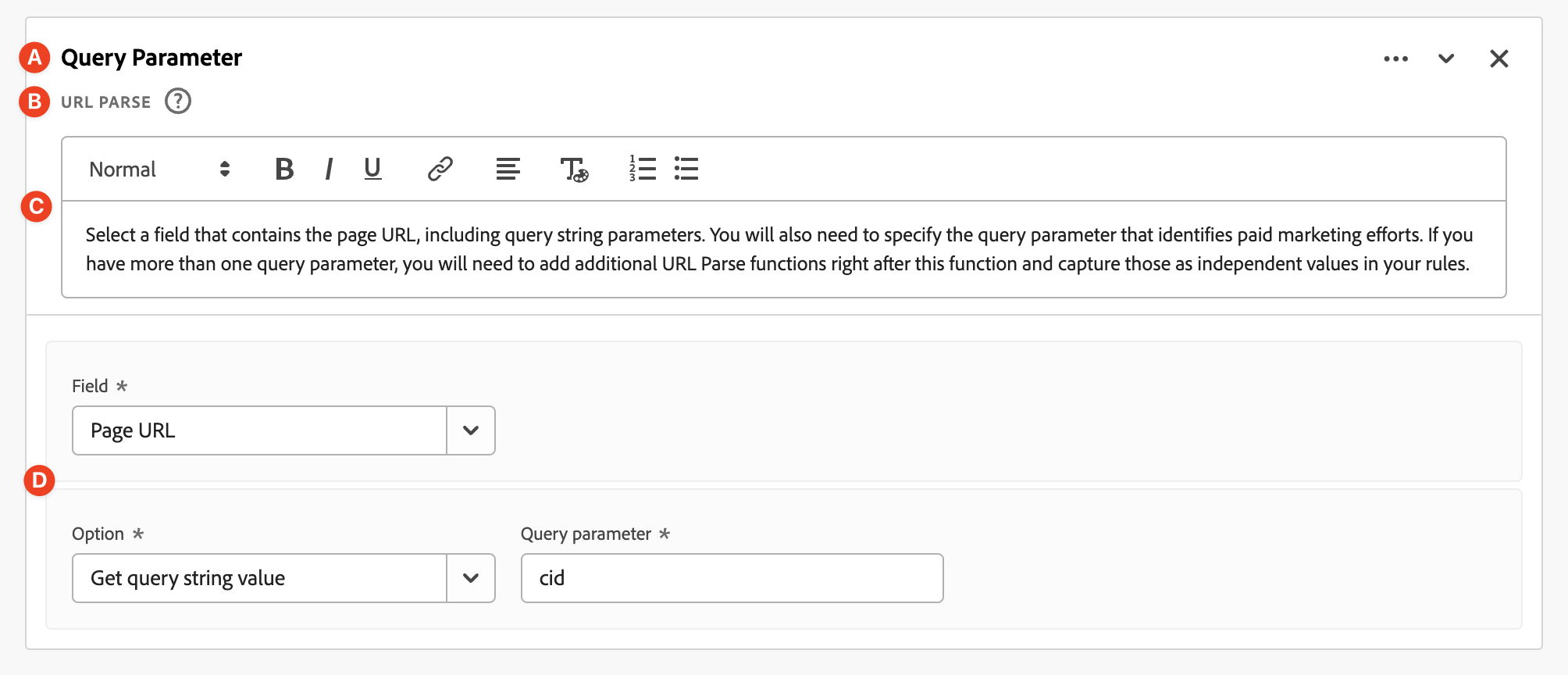Image resolution: width=1568 pixels, height=675 pixels.
Task: Expand the Option dropdown arrow
Action: point(471,578)
